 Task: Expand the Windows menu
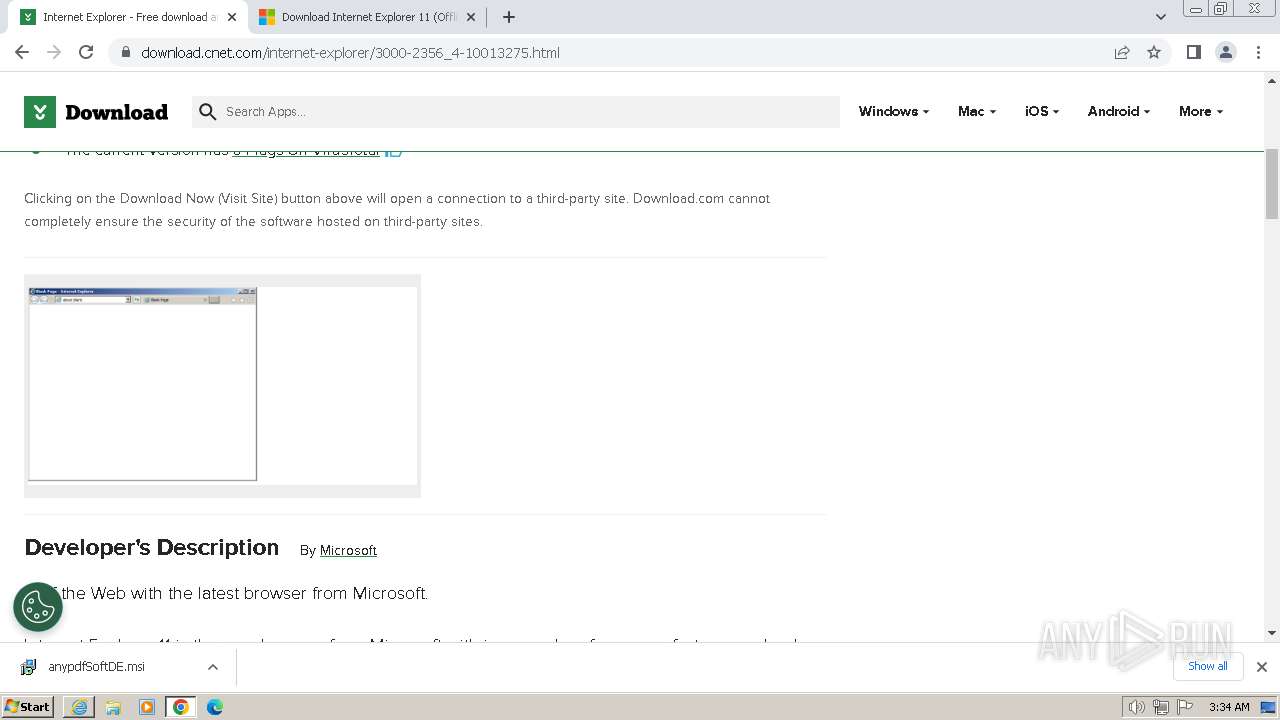point(894,111)
